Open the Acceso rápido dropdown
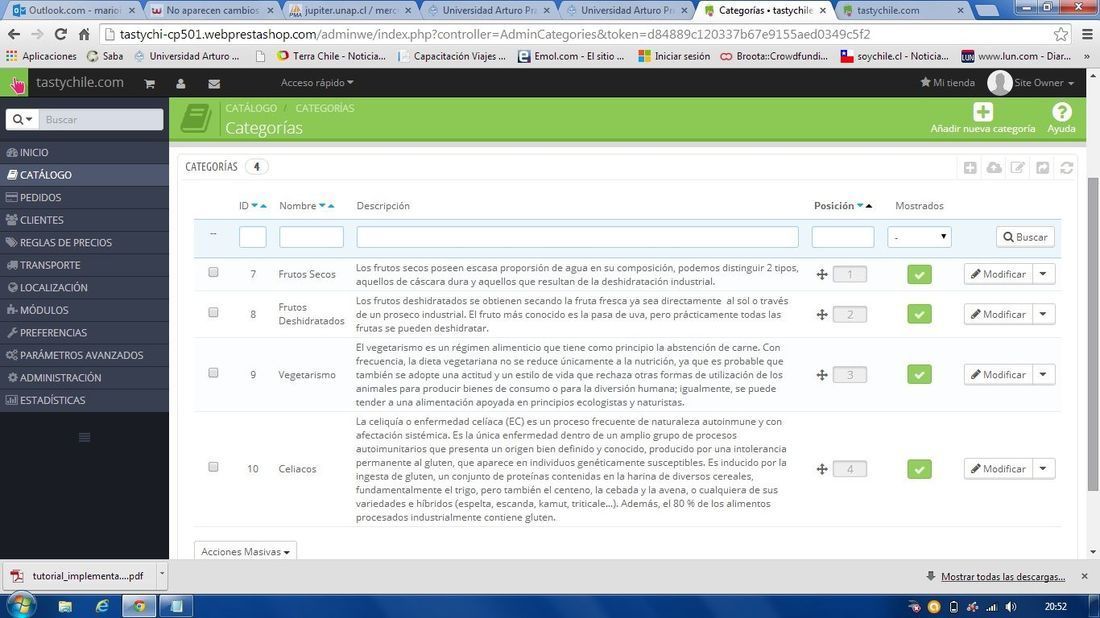The width and height of the screenshot is (1100, 618). 317,83
